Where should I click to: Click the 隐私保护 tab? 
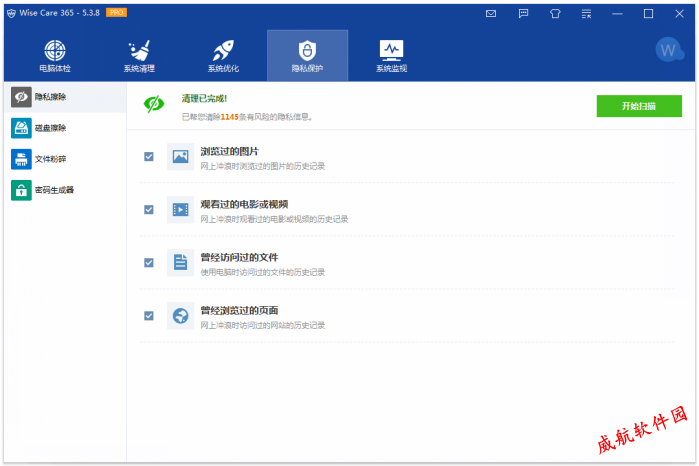click(x=307, y=56)
